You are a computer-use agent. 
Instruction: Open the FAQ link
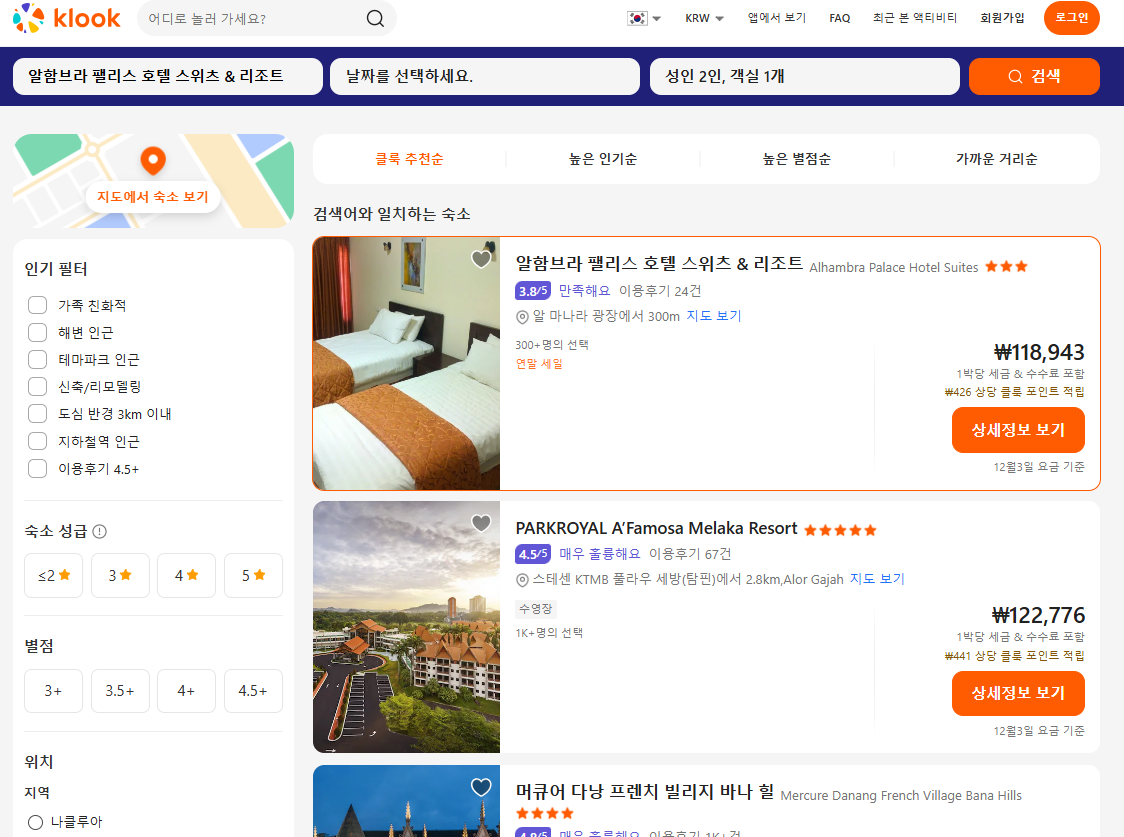tap(839, 19)
